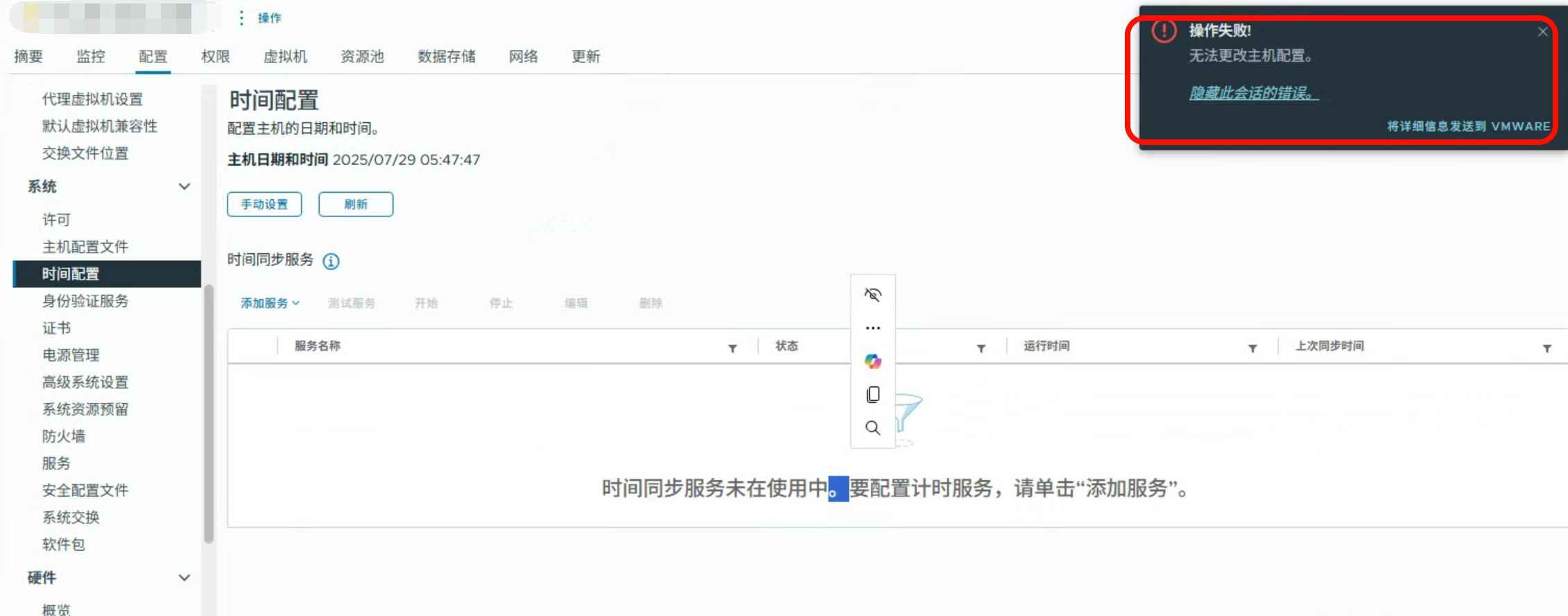Click the 刷新 button

356,204
